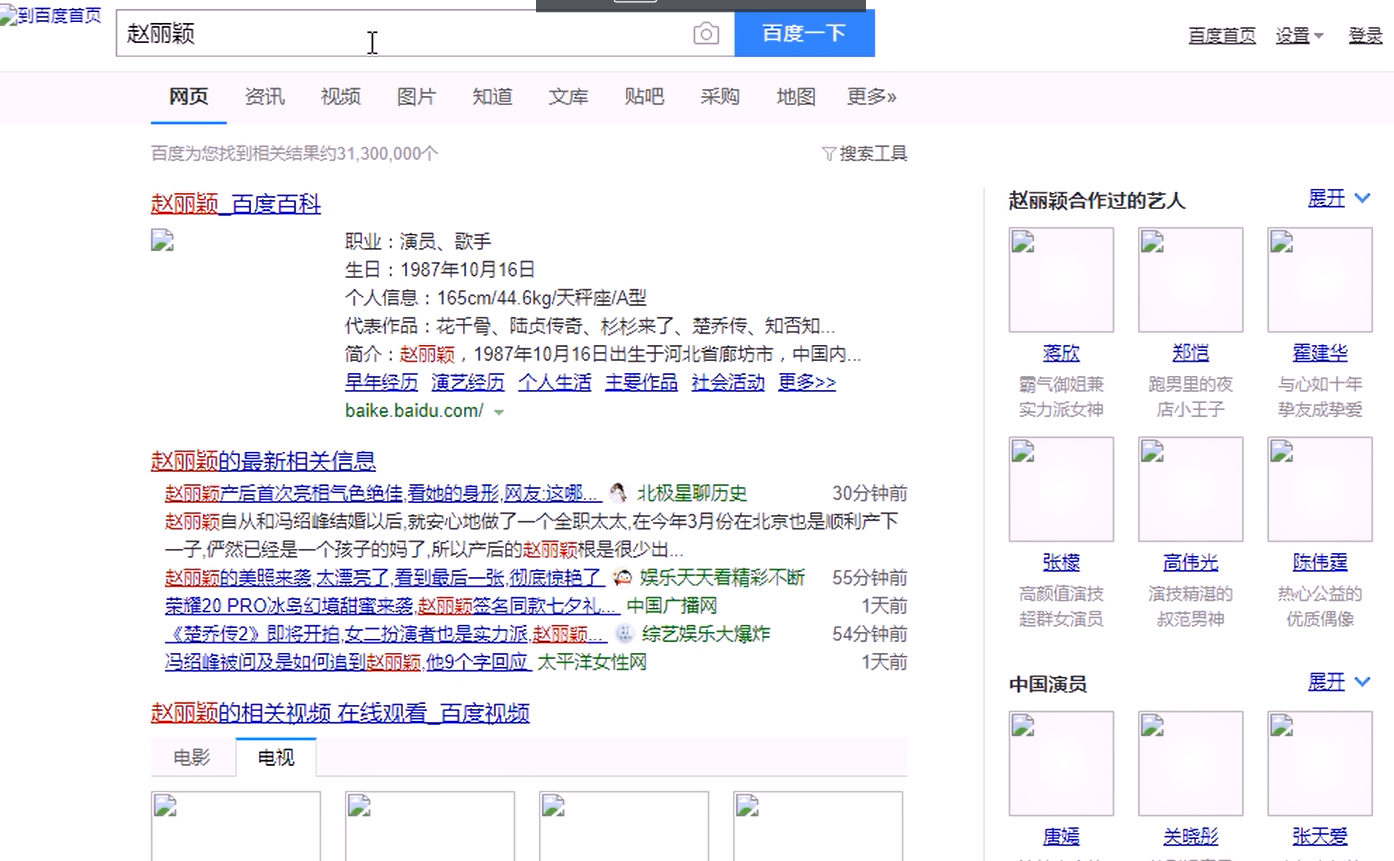This screenshot has width=1394, height=861.
Task: Expand 赵丽颖合作过的艺人 with 展开
Action: coord(1339,198)
